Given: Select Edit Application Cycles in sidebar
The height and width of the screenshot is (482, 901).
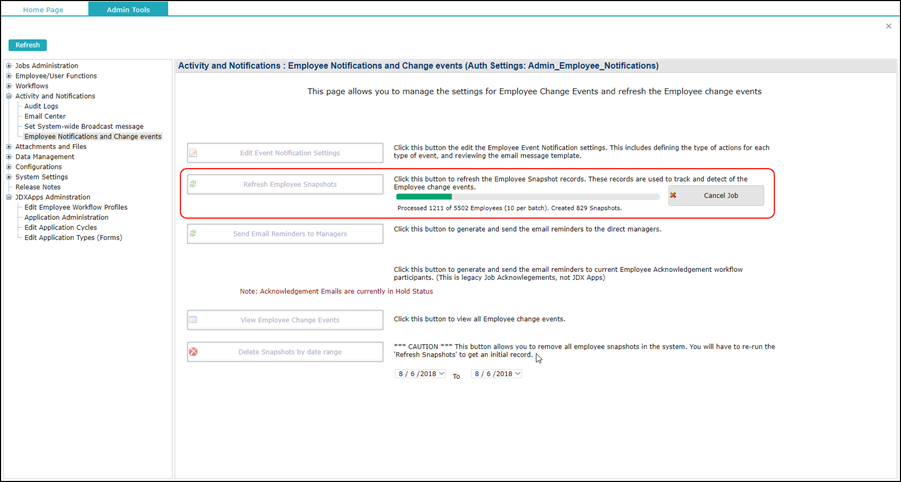Looking at the screenshot, I should (x=61, y=228).
